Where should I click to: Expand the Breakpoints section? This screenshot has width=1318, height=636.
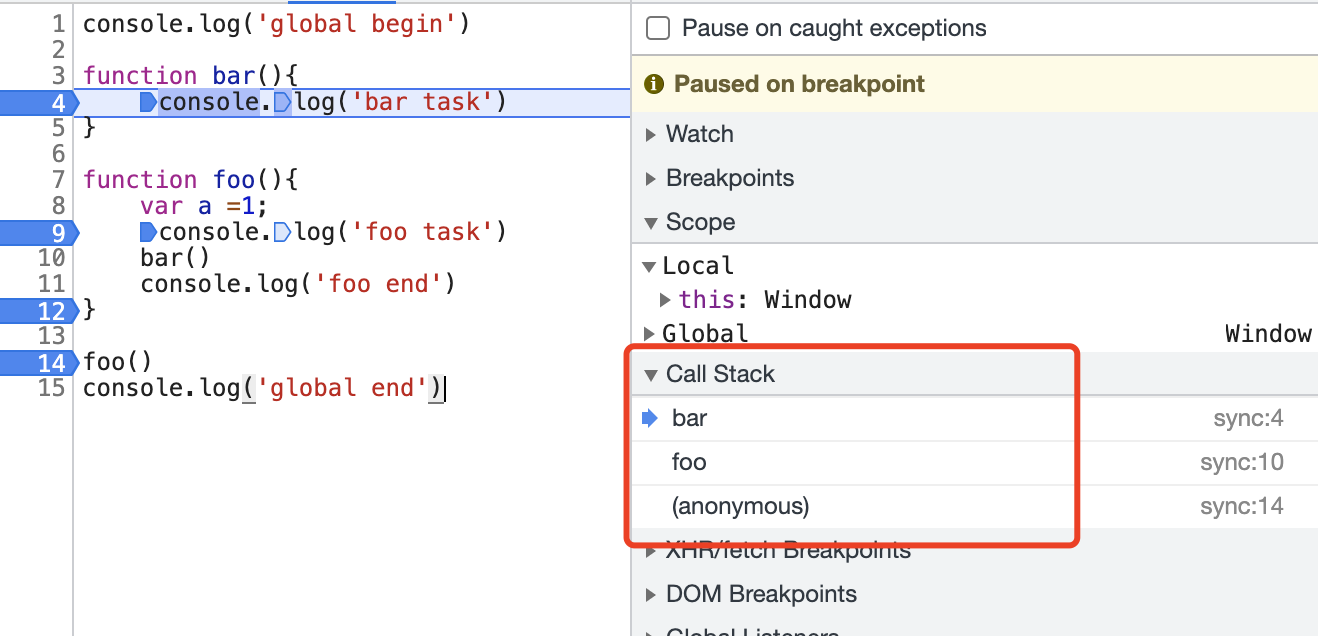651,178
